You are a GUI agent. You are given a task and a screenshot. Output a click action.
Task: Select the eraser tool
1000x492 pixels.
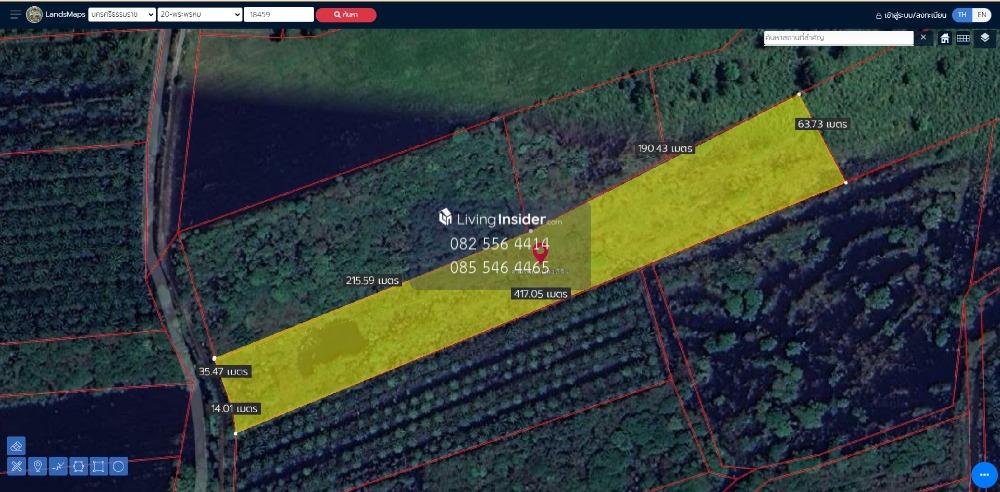pyautogui.click(x=16, y=446)
